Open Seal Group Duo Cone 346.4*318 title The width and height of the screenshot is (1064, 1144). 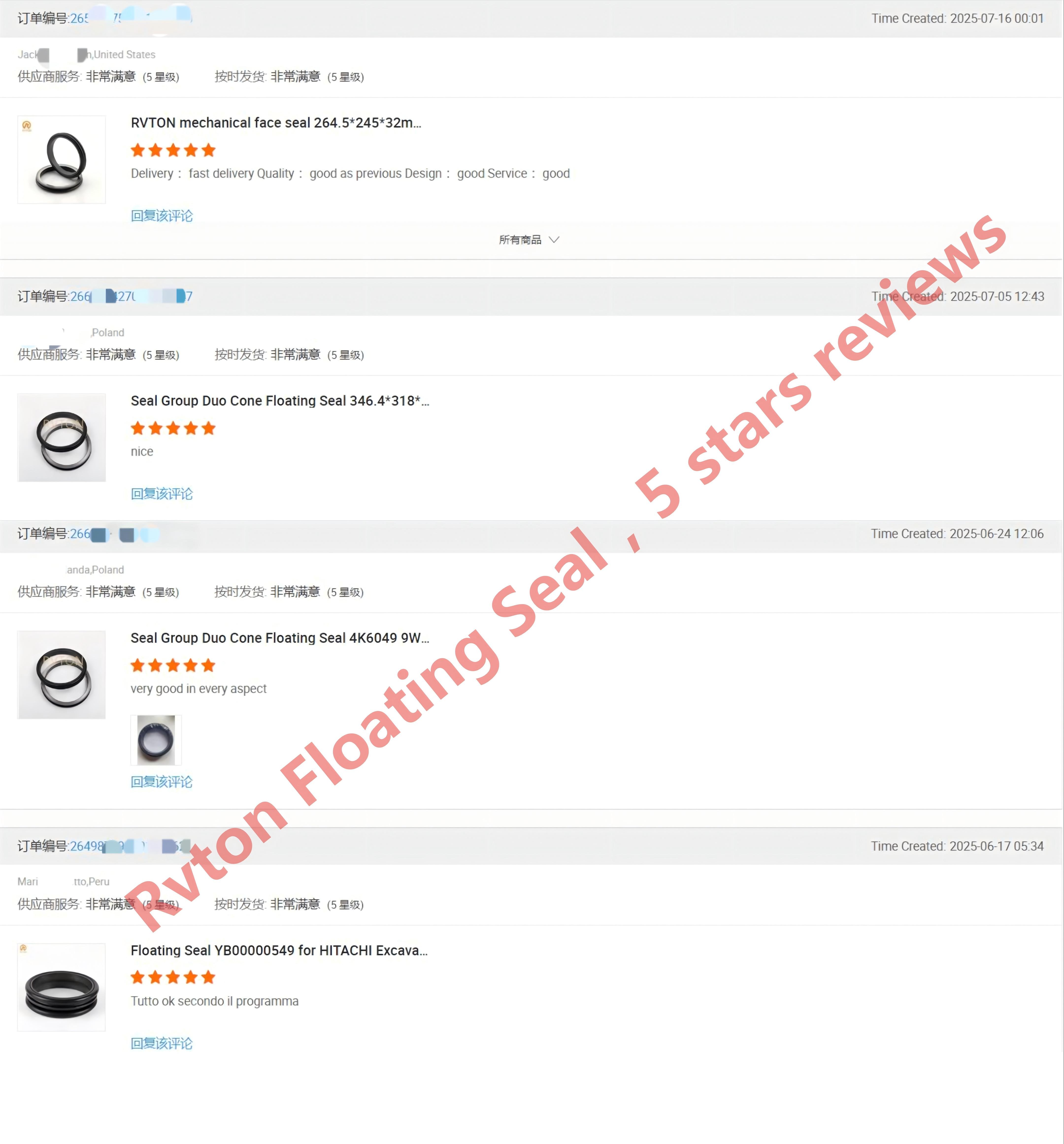[x=280, y=400]
